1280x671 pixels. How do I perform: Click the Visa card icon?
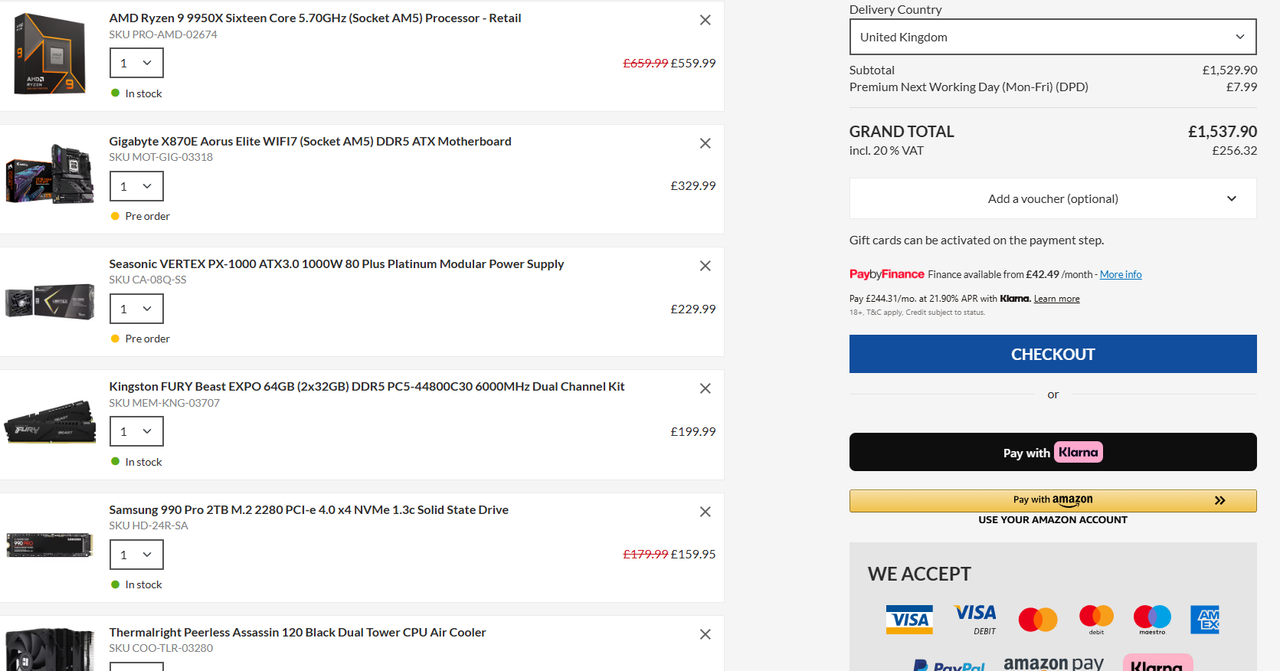[909, 620]
